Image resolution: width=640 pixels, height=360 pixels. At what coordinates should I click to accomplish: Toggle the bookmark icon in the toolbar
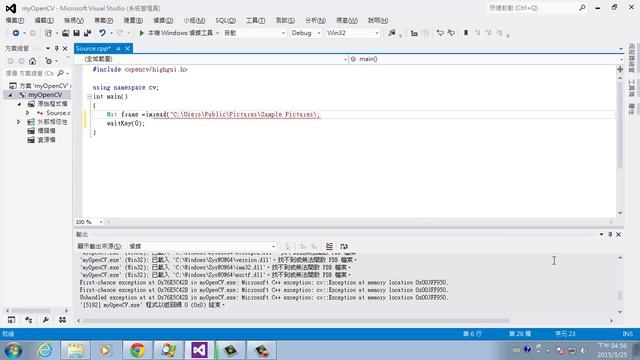coord(466,33)
